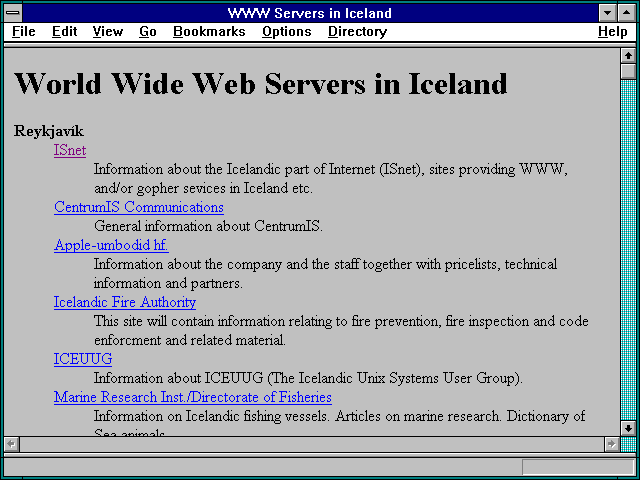Follow the ISnet link
This screenshot has height=480, width=640.
point(70,150)
